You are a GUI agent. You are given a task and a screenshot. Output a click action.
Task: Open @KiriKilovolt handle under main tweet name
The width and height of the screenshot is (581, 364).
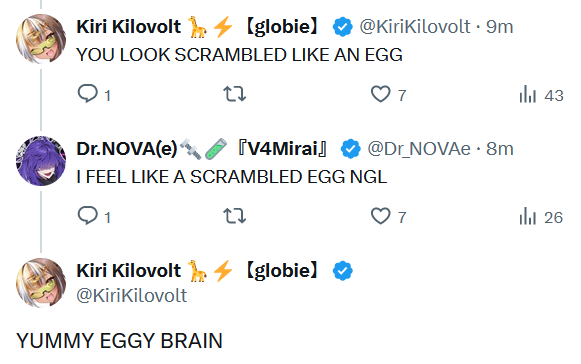click(x=132, y=296)
